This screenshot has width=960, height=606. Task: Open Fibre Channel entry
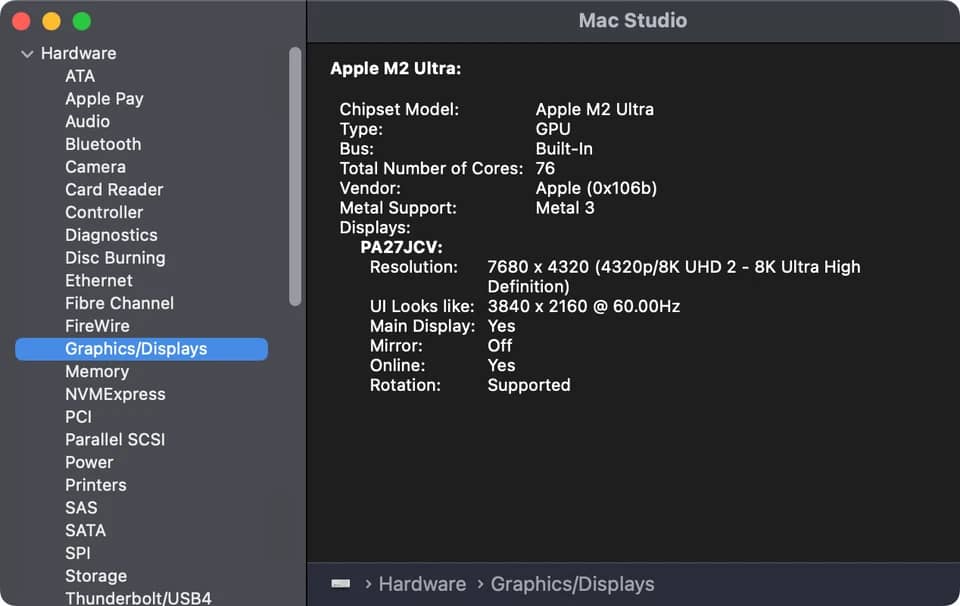(119, 303)
